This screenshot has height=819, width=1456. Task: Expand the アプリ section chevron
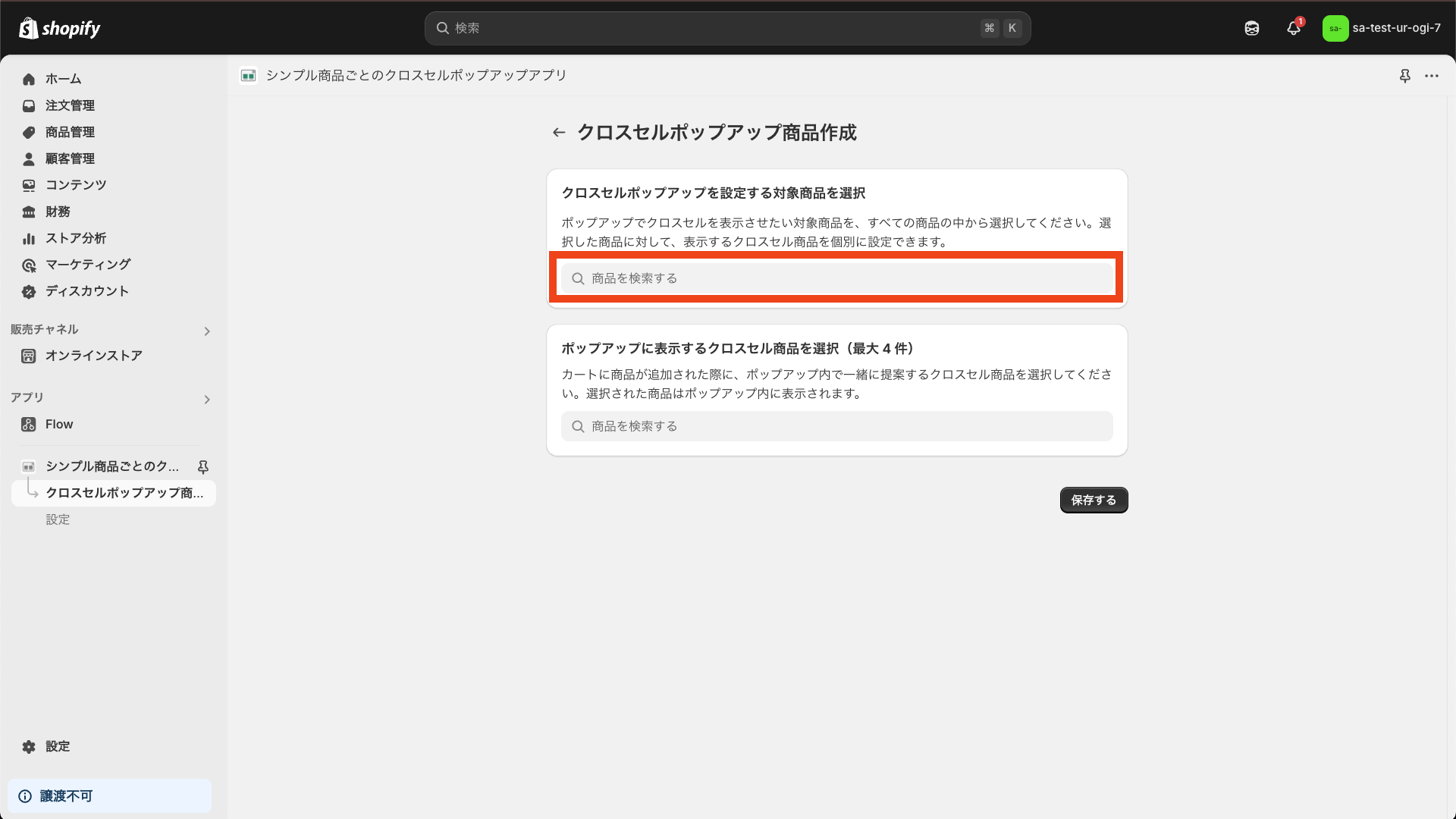click(x=206, y=399)
